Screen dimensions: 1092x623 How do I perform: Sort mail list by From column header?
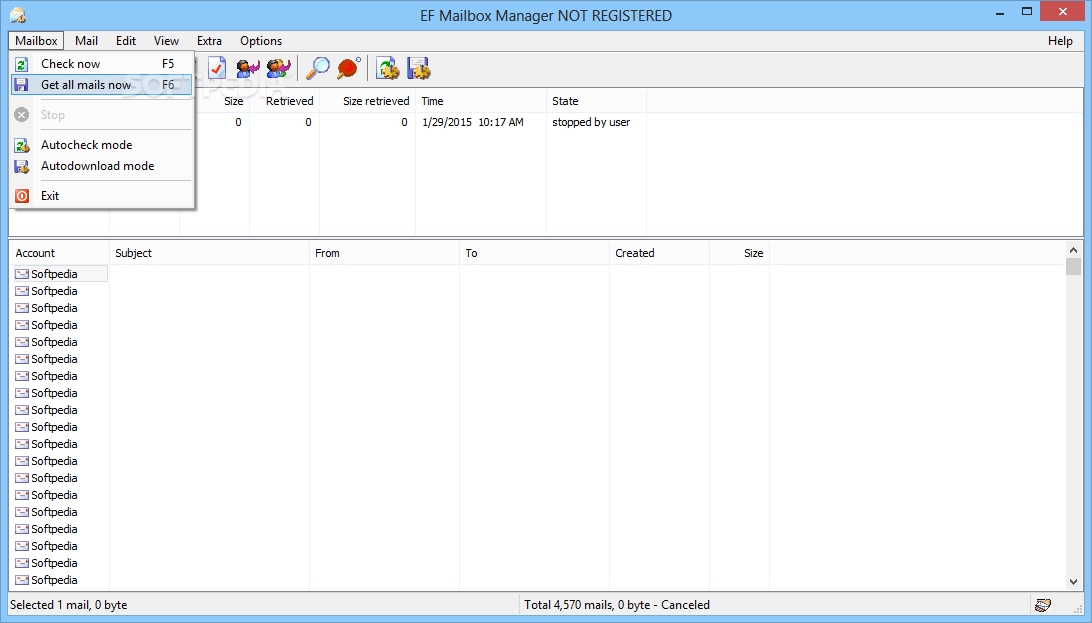tap(384, 253)
